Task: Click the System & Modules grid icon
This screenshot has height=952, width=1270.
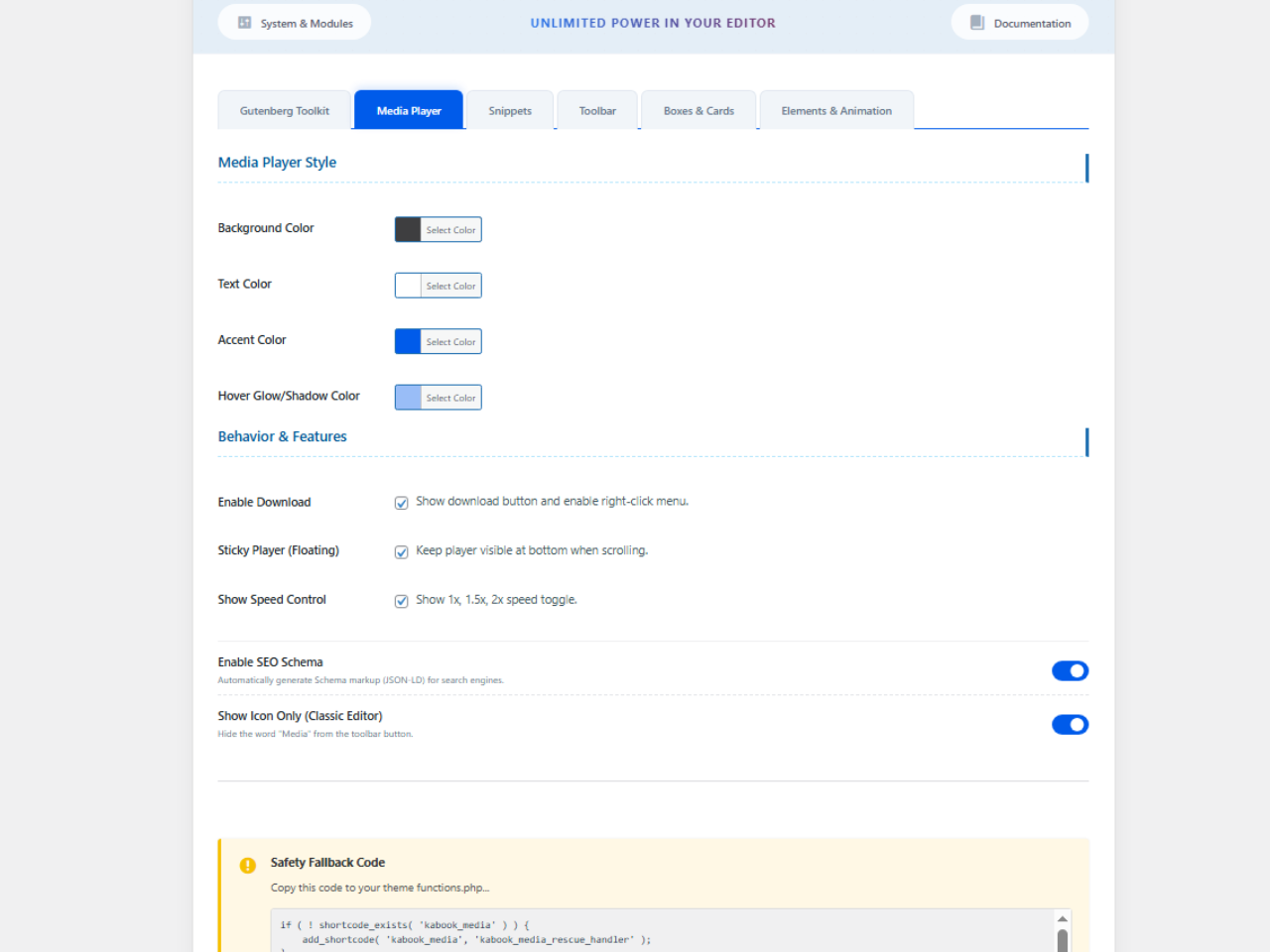Action: pyautogui.click(x=244, y=23)
